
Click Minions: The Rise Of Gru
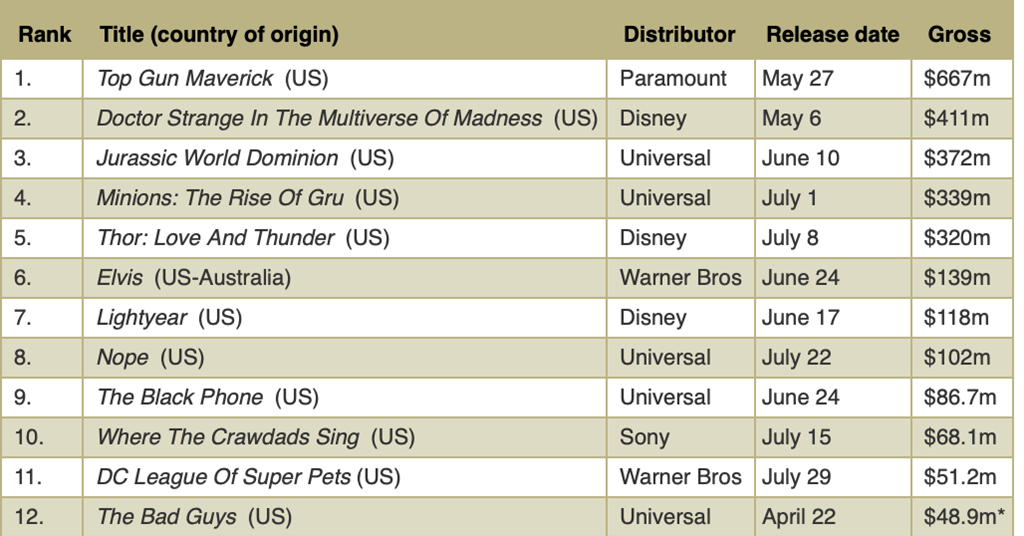coord(220,198)
